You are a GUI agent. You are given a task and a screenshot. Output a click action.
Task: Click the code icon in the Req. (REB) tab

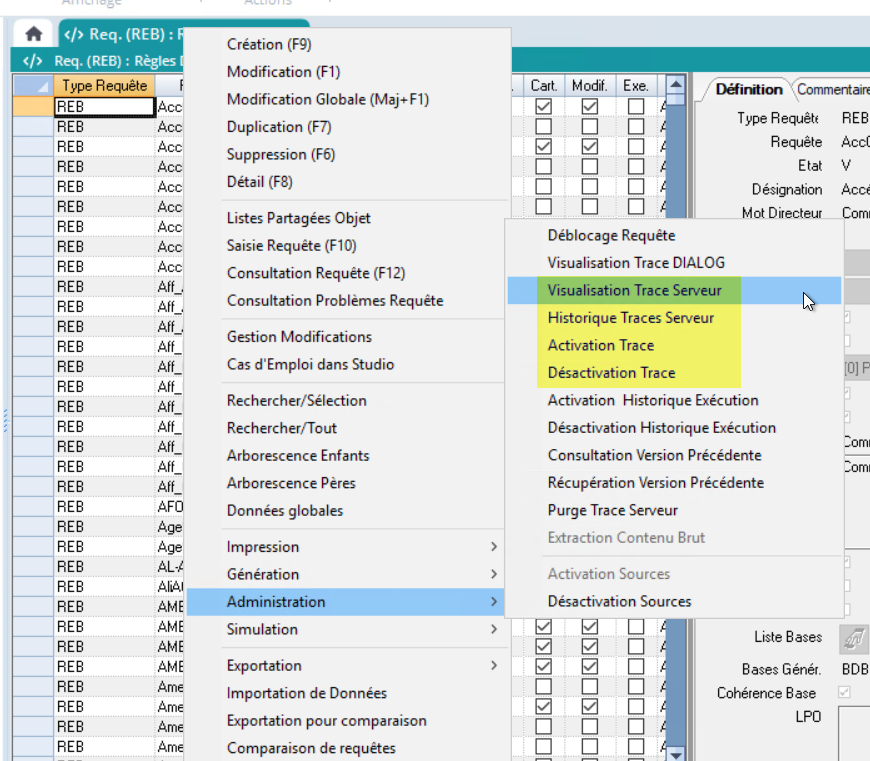click(x=73, y=35)
